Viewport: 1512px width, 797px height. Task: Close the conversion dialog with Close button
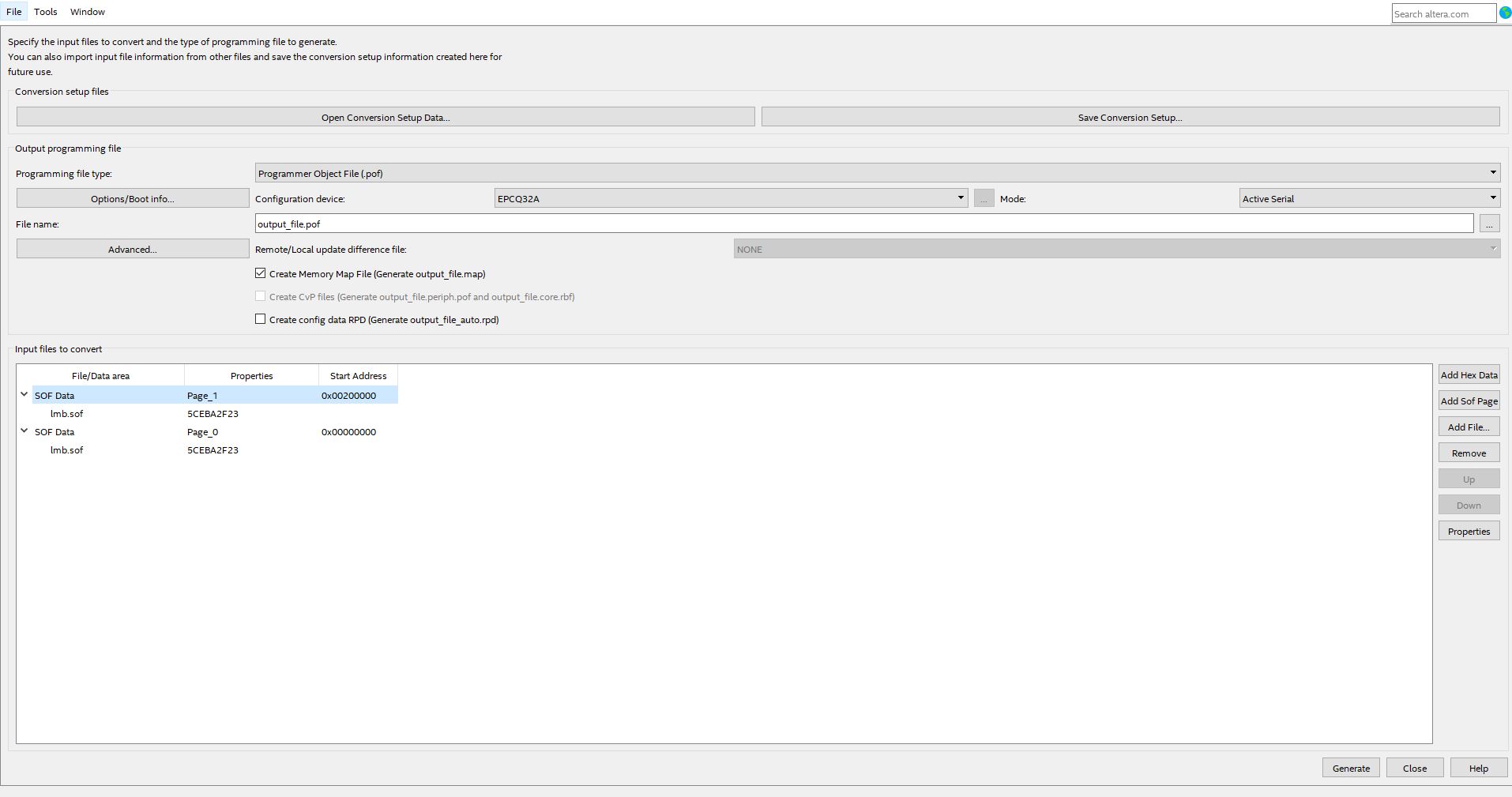(x=1415, y=768)
